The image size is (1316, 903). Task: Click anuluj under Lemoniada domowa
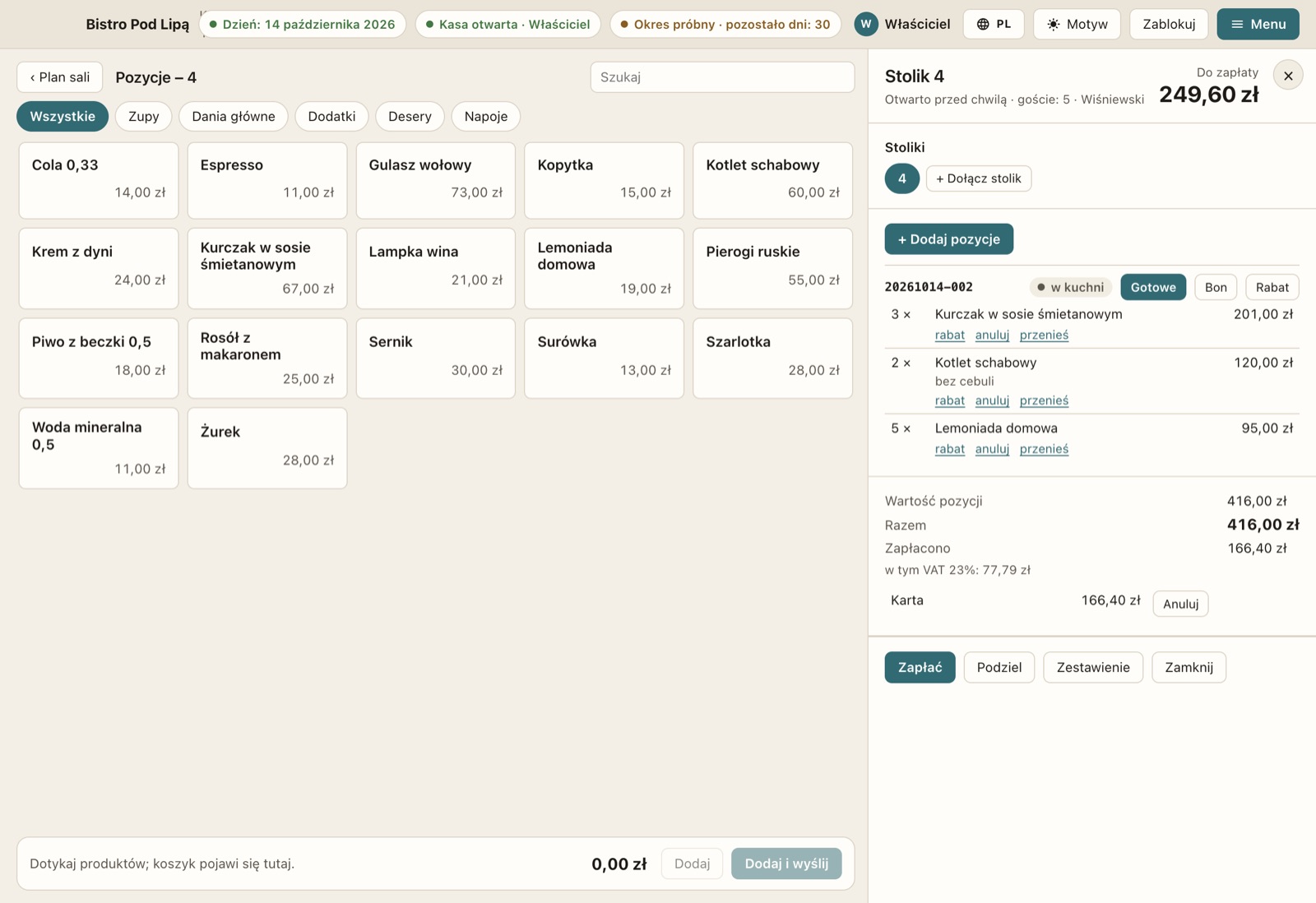tap(992, 449)
